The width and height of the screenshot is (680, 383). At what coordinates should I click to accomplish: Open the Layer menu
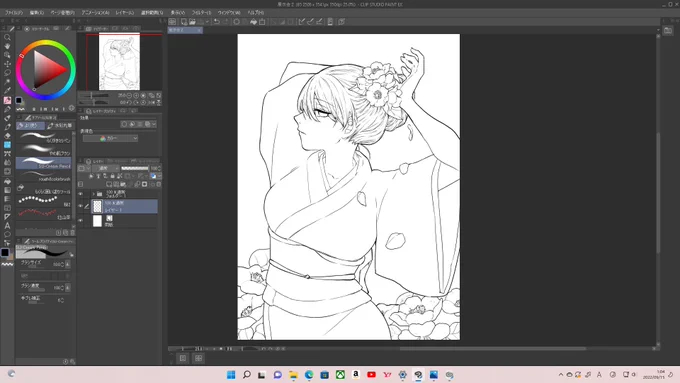(125, 13)
